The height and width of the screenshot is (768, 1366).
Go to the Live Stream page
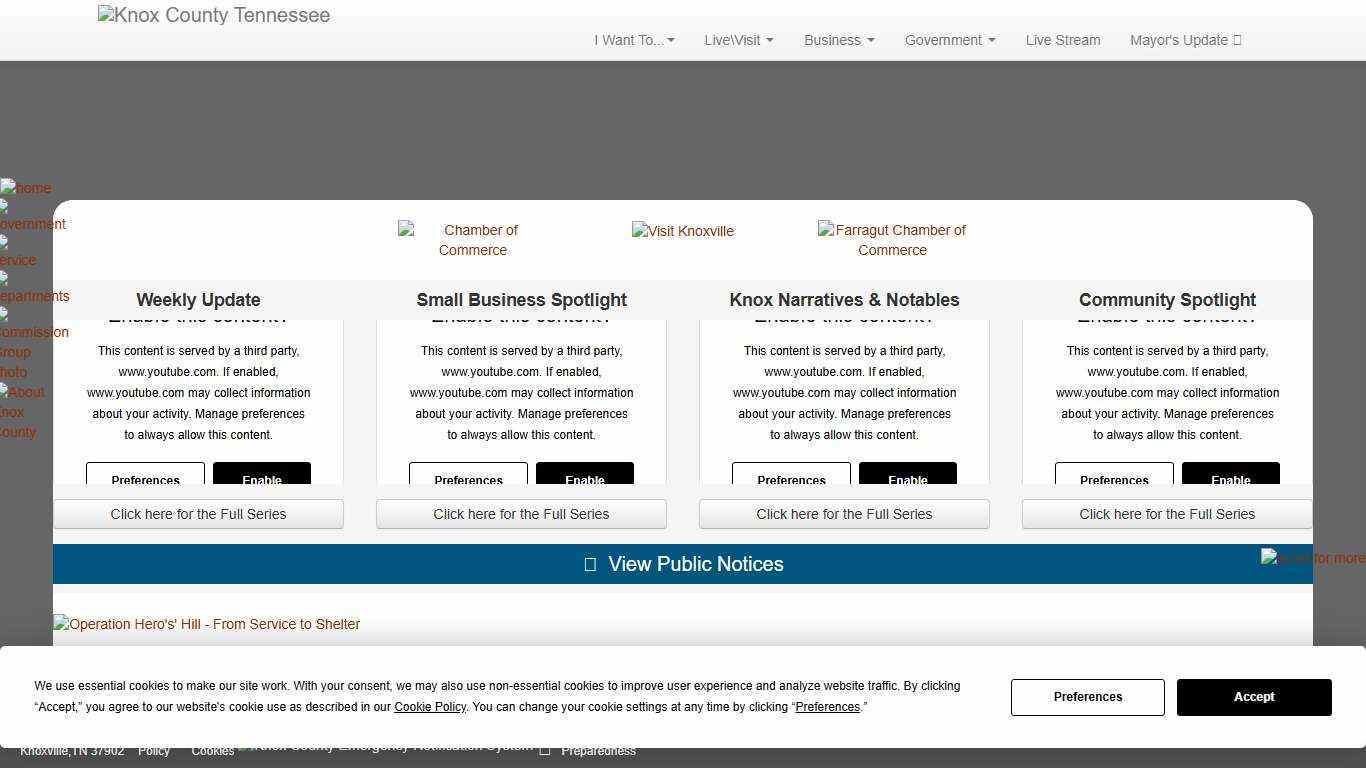tap(1062, 40)
